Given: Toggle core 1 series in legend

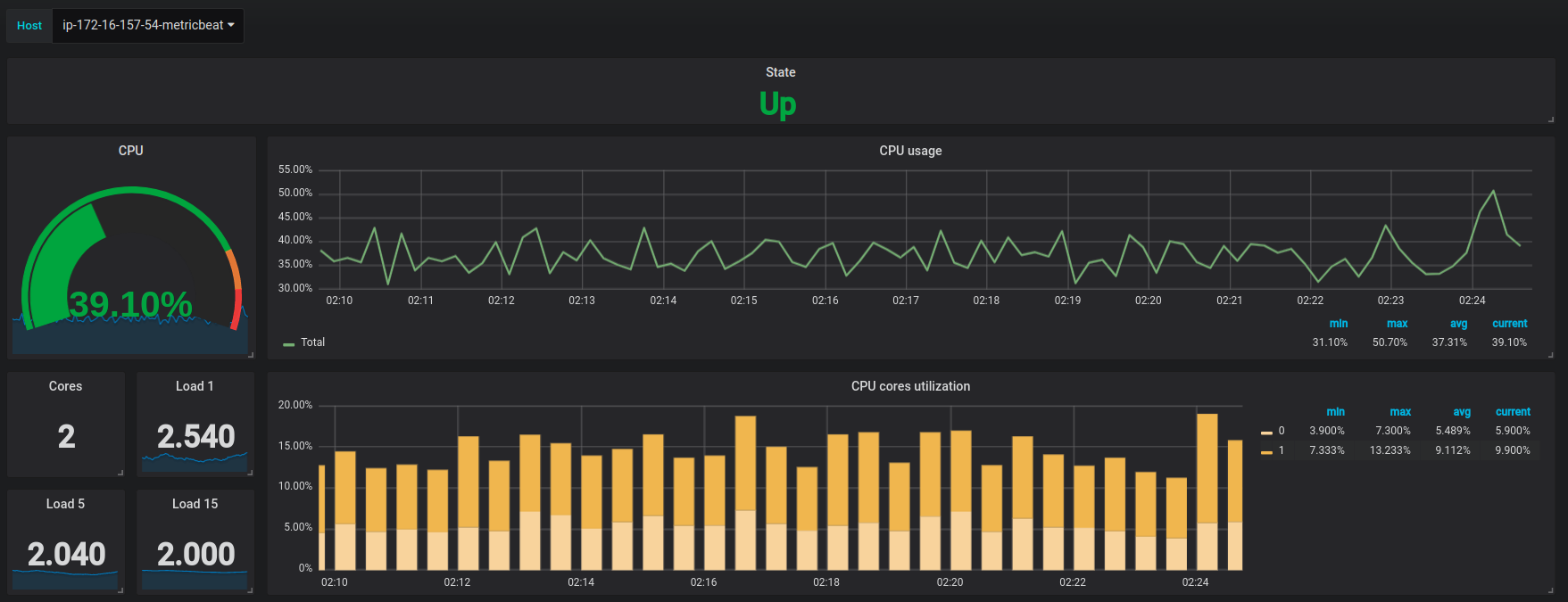Looking at the screenshot, I should coord(1282,450).
